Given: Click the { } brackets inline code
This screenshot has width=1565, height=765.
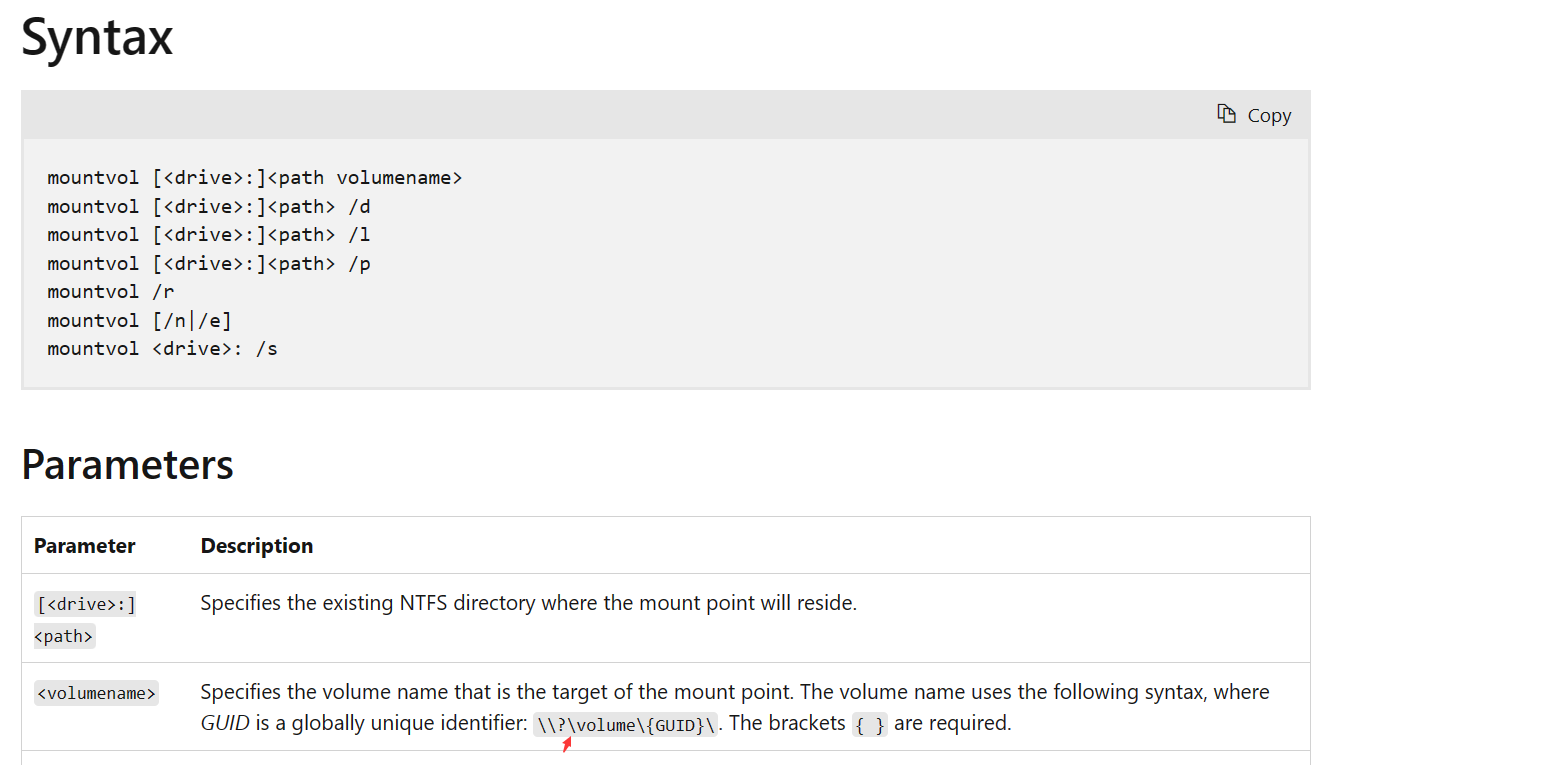Looking at the screenshot, I should tap(870, 725).
